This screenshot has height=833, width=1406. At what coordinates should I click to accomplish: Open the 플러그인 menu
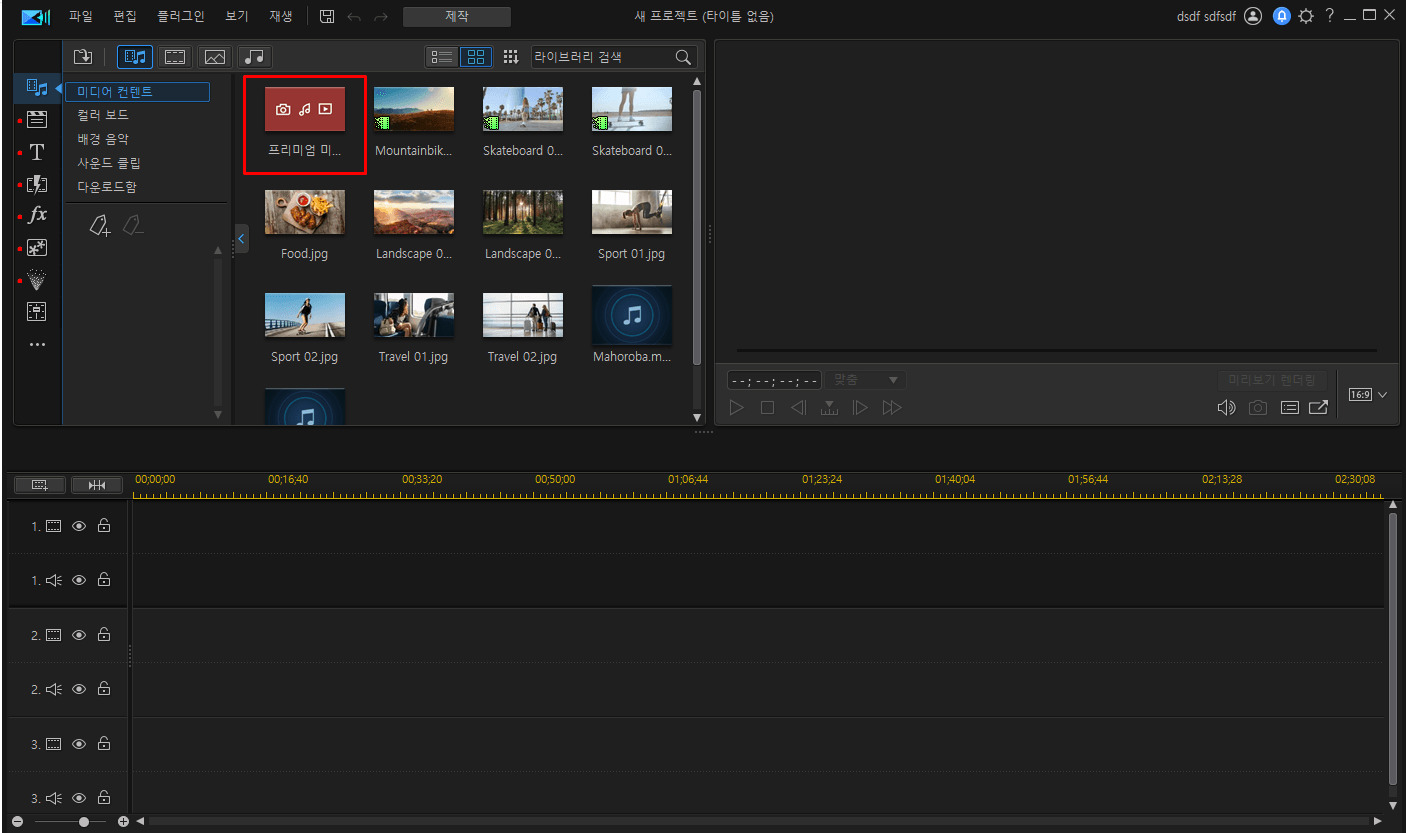[x=180, y=17]
